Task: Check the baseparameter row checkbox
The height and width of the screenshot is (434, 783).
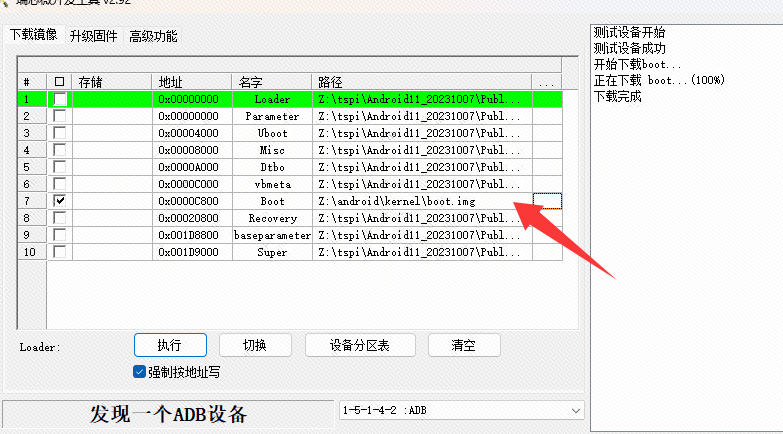Action: pyautogui.click(x=60, y=235)
